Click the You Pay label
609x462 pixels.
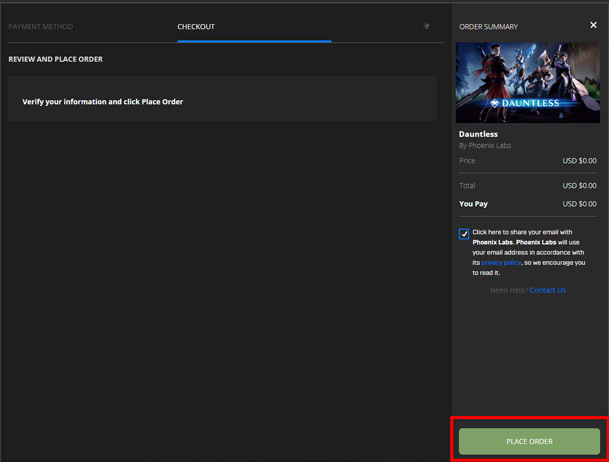coord(473,203)
